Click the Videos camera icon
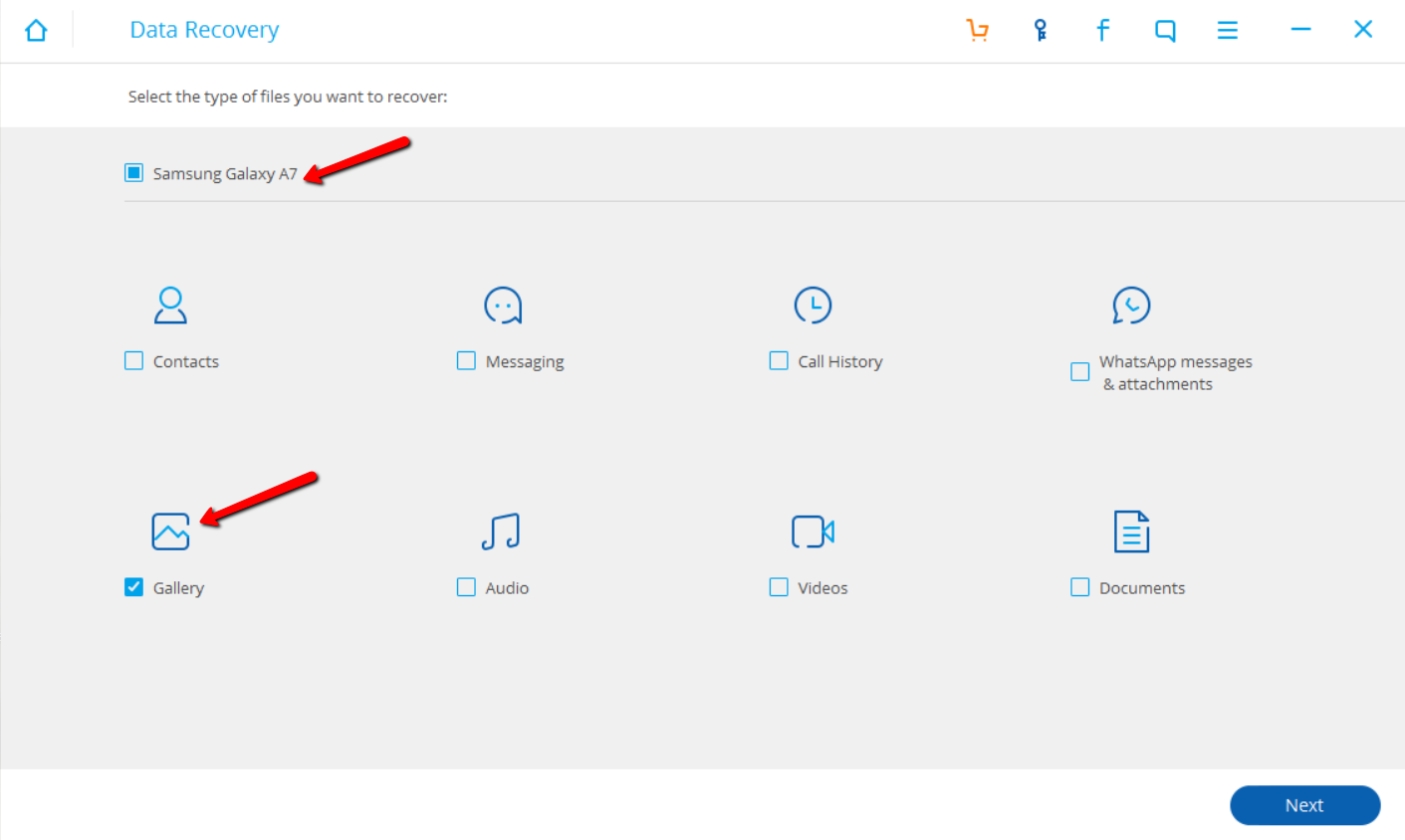Viewport: 1405px width, 840px height. point(813,531)
